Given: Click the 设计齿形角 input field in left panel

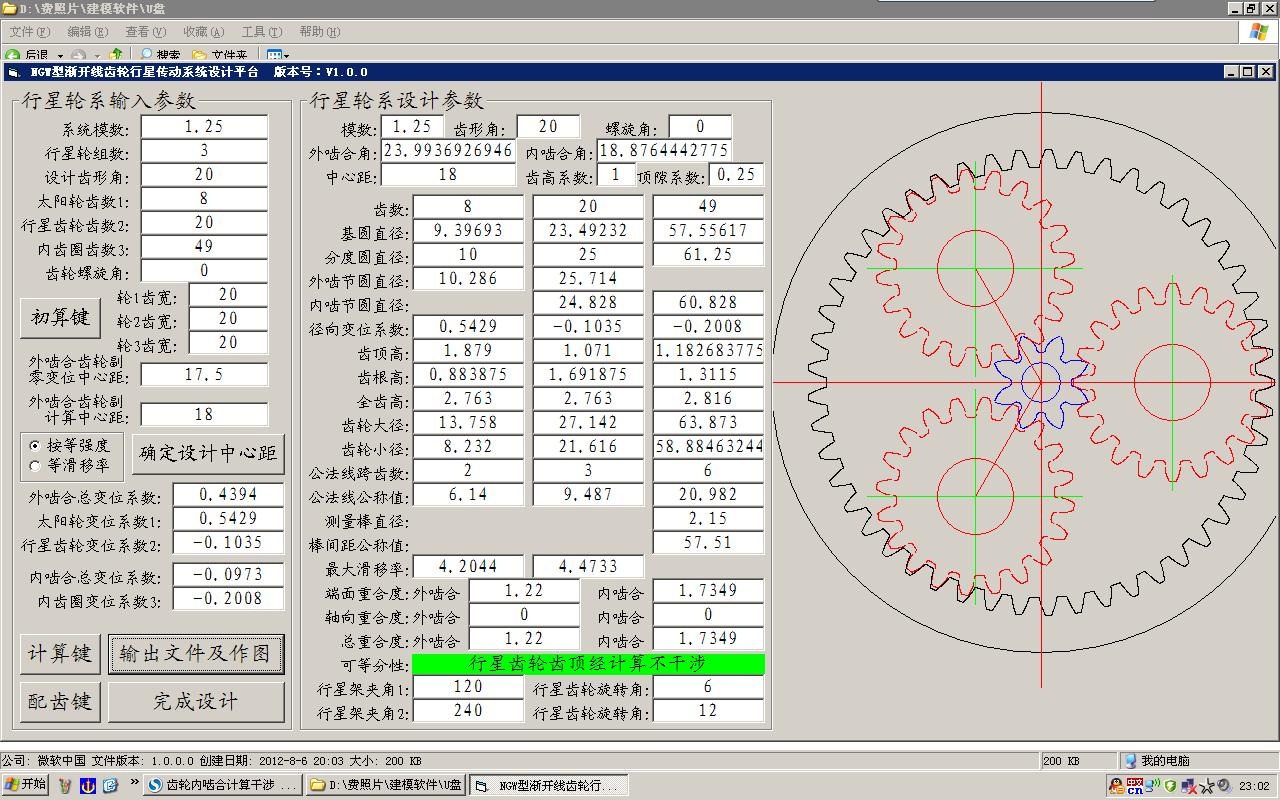Looking at the screenshot, I should coord(204,175).
